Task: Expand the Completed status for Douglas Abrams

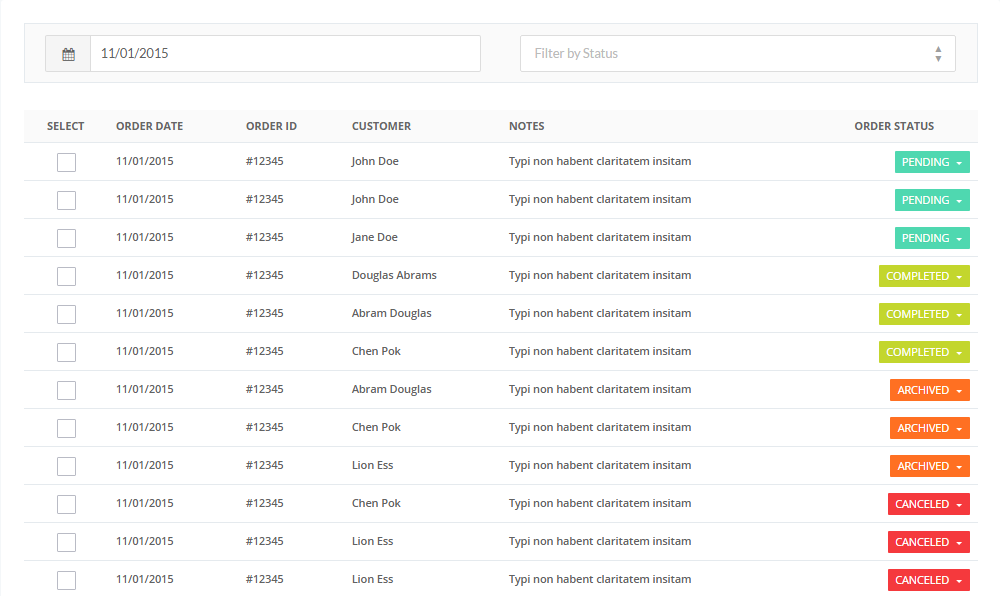Action: pos(924,276)
